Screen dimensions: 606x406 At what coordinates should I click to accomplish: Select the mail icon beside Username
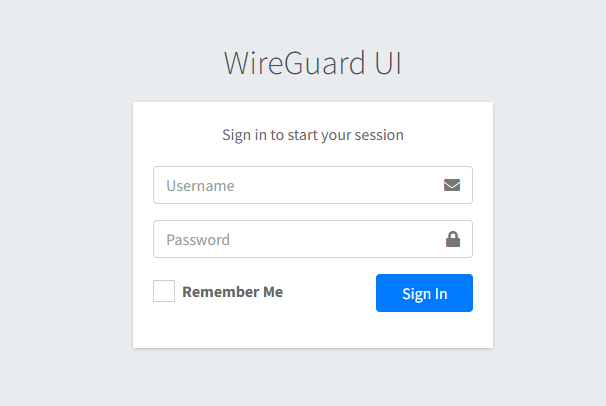452,185
